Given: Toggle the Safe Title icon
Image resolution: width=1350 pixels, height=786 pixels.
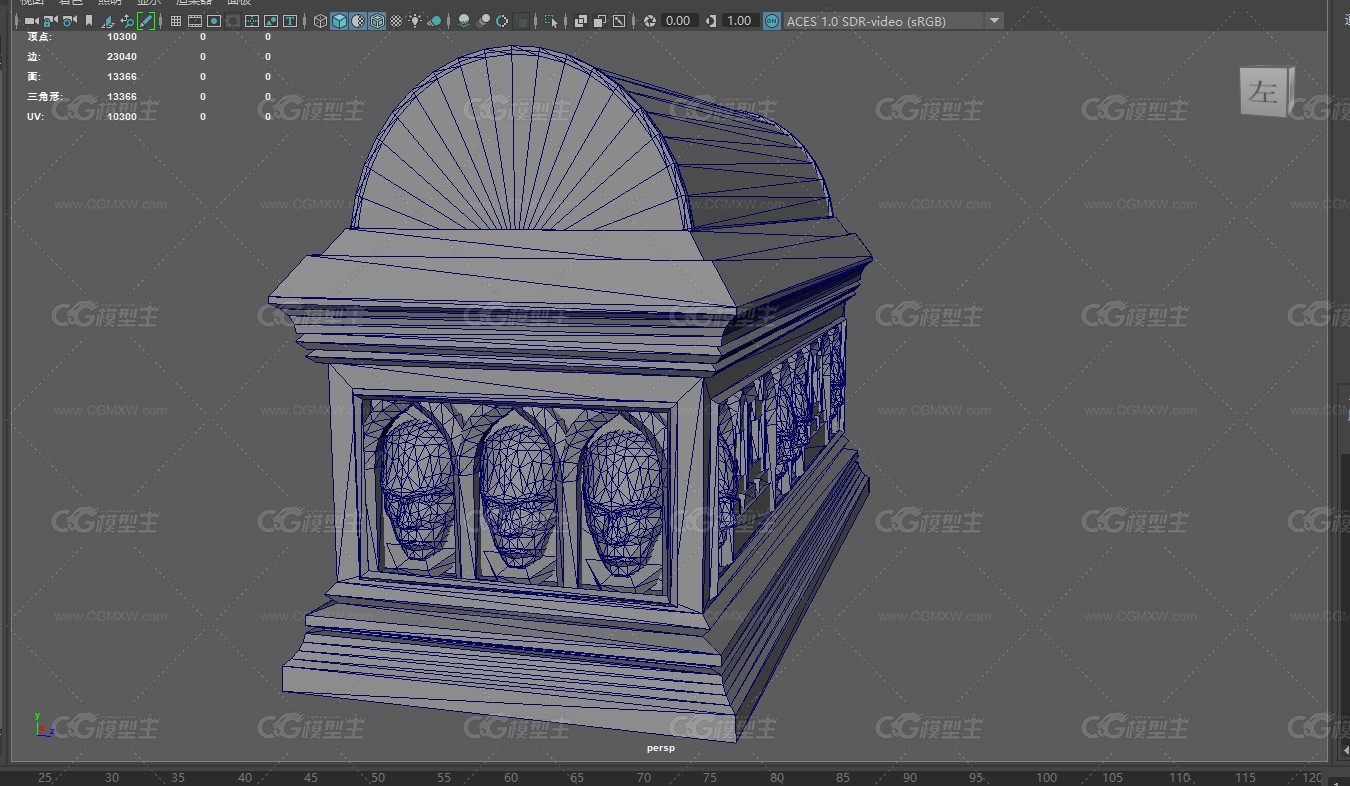Looking at the screenshot, I should click(x=290, y=21).
